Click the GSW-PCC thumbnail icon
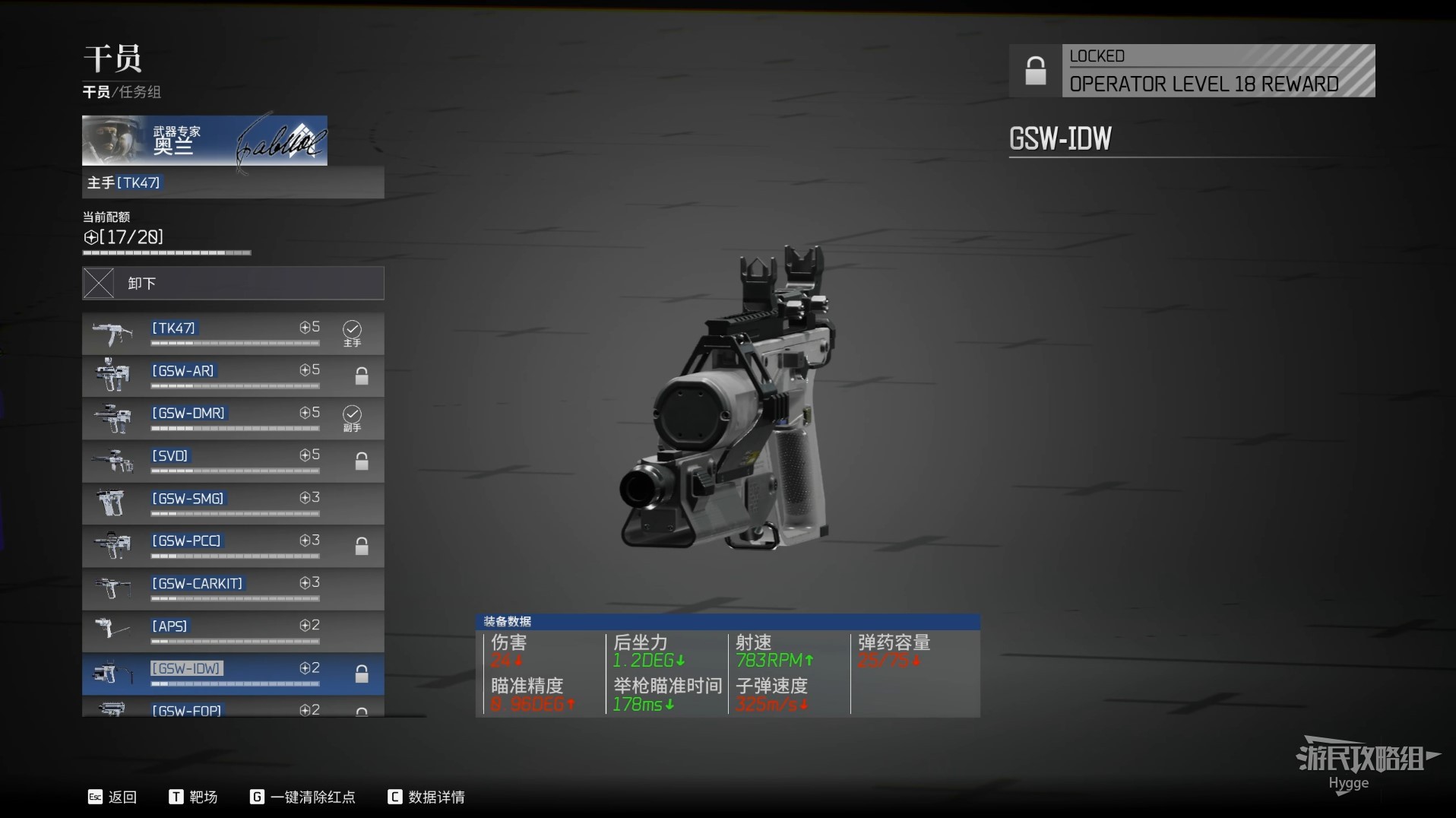The width and height of the screenshot is (1456, 818). point(112,544)
